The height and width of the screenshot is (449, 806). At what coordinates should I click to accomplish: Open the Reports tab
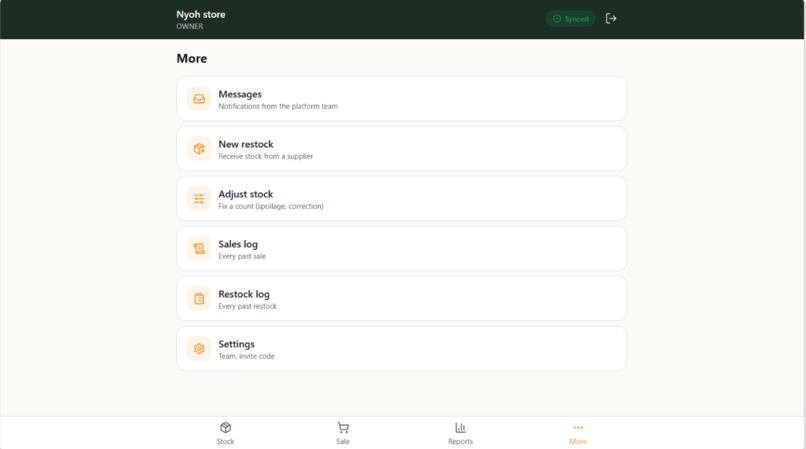pyautogui.click(x=460, y=433)
